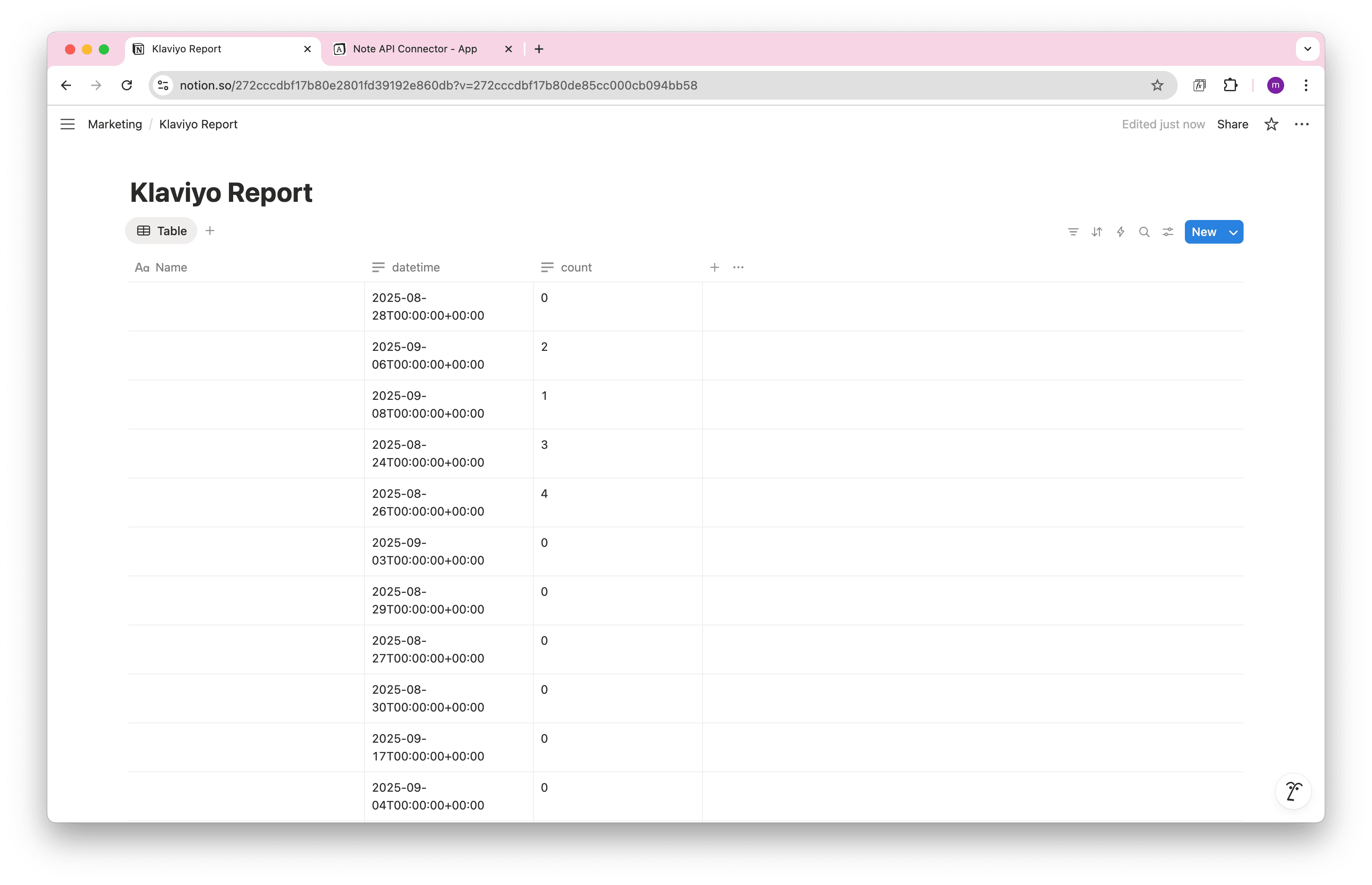1372x885 pixels.
Task: Click the count cell showing 4
Action: coord(618,502)
